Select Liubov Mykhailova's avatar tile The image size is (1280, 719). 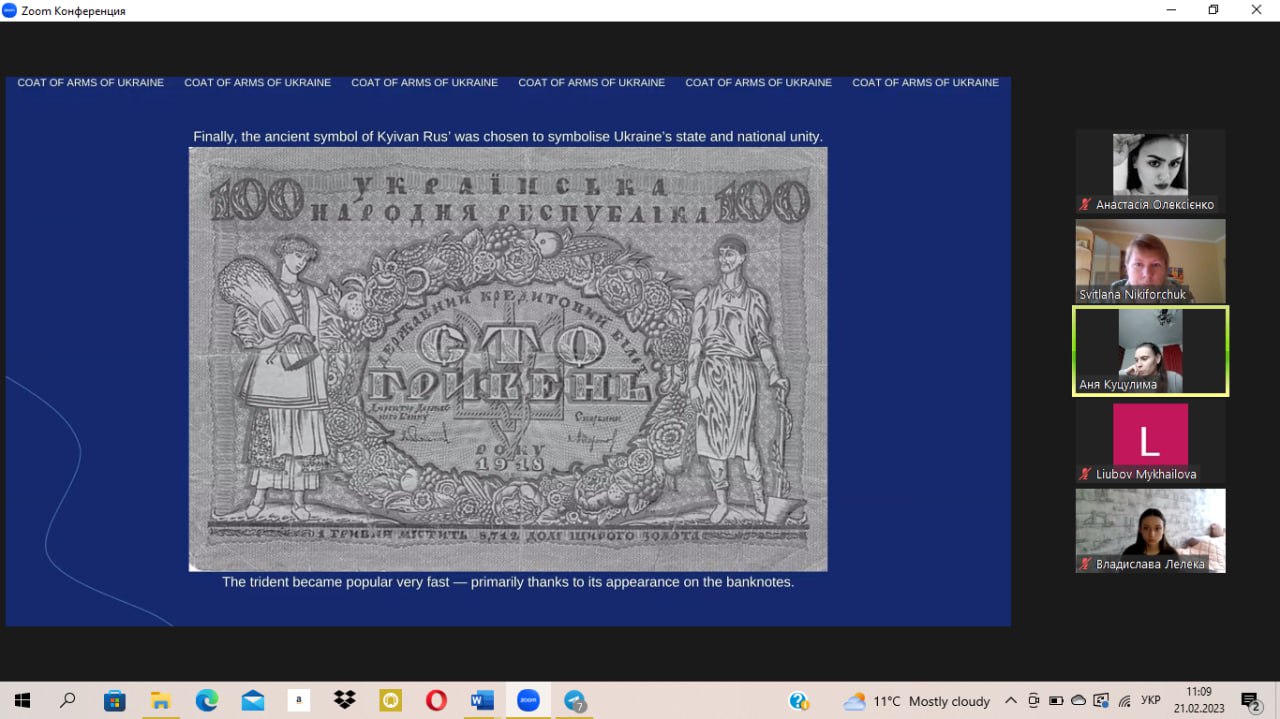(x=1150, y=441)
